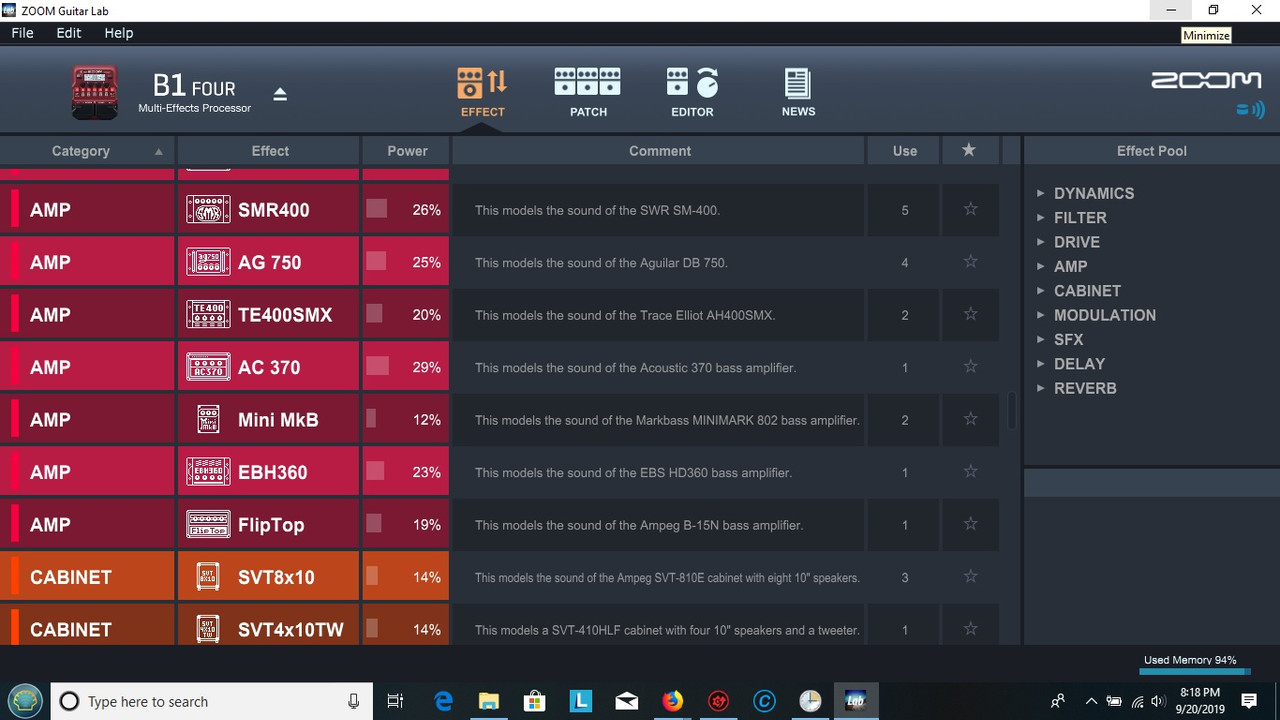Expand FILTER in Effect Pool
Viewport: 1280px width, 720px height.
[1041, 217]
